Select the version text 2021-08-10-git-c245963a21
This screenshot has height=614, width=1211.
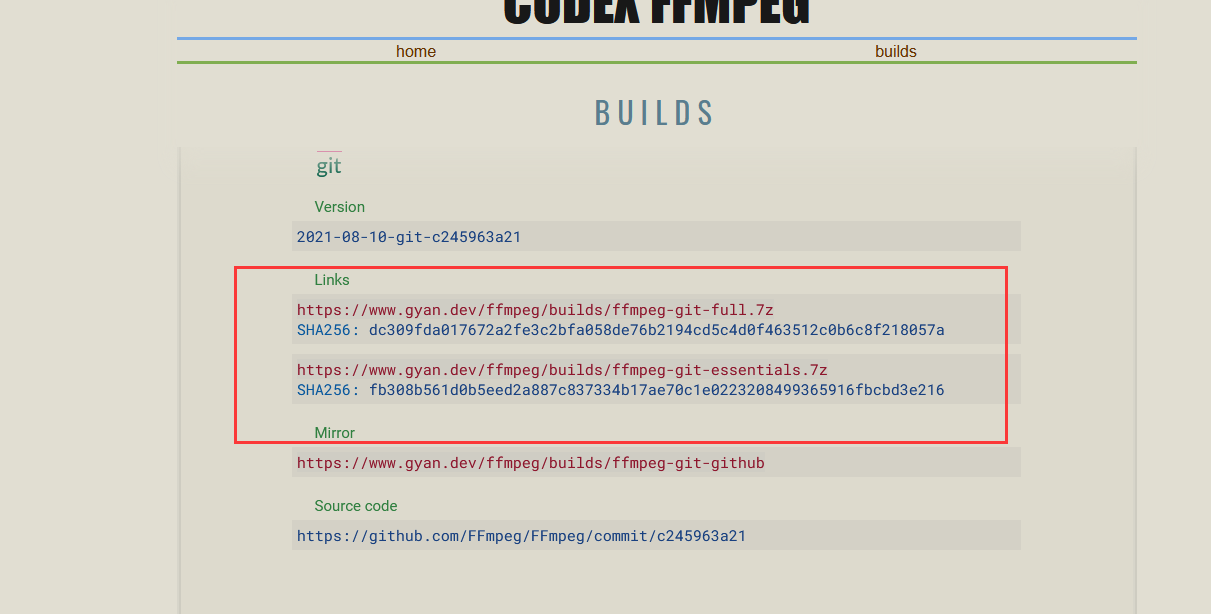(x=409, y=237)
